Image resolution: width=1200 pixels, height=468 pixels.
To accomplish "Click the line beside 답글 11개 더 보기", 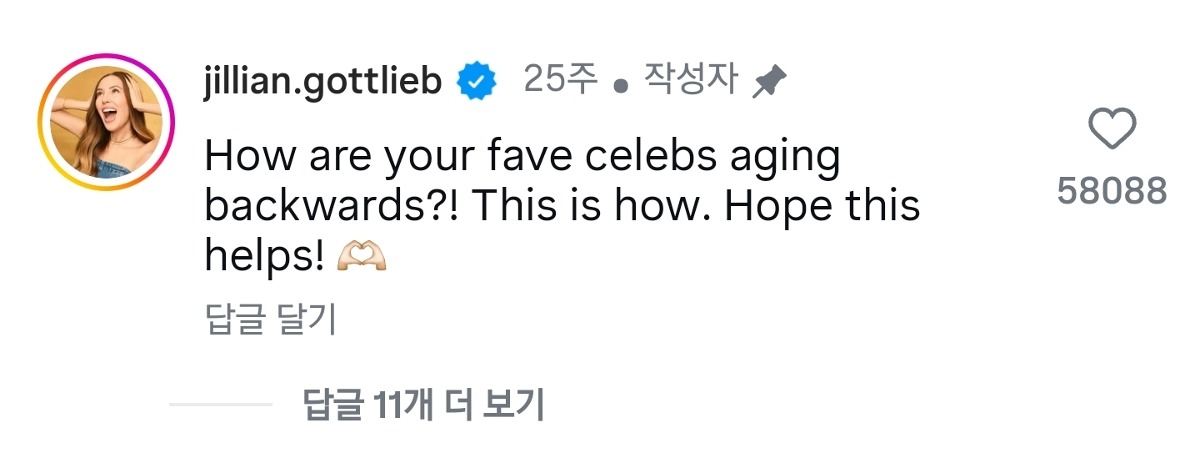I will [x=220, y=406].
